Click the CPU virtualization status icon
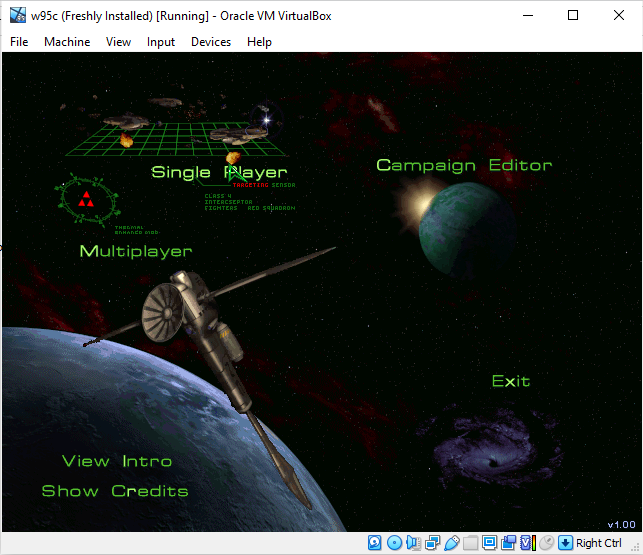This screenshot has width=643, height=555. [x=528, y=543]
